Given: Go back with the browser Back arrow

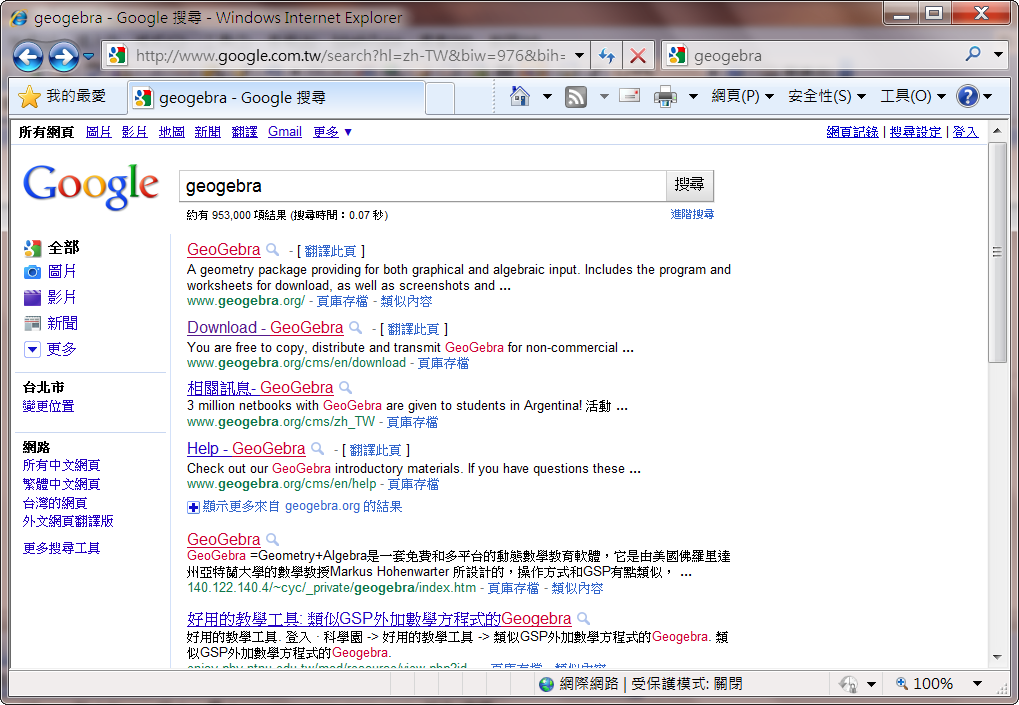Looking at the screenshot, I should 29,57.
